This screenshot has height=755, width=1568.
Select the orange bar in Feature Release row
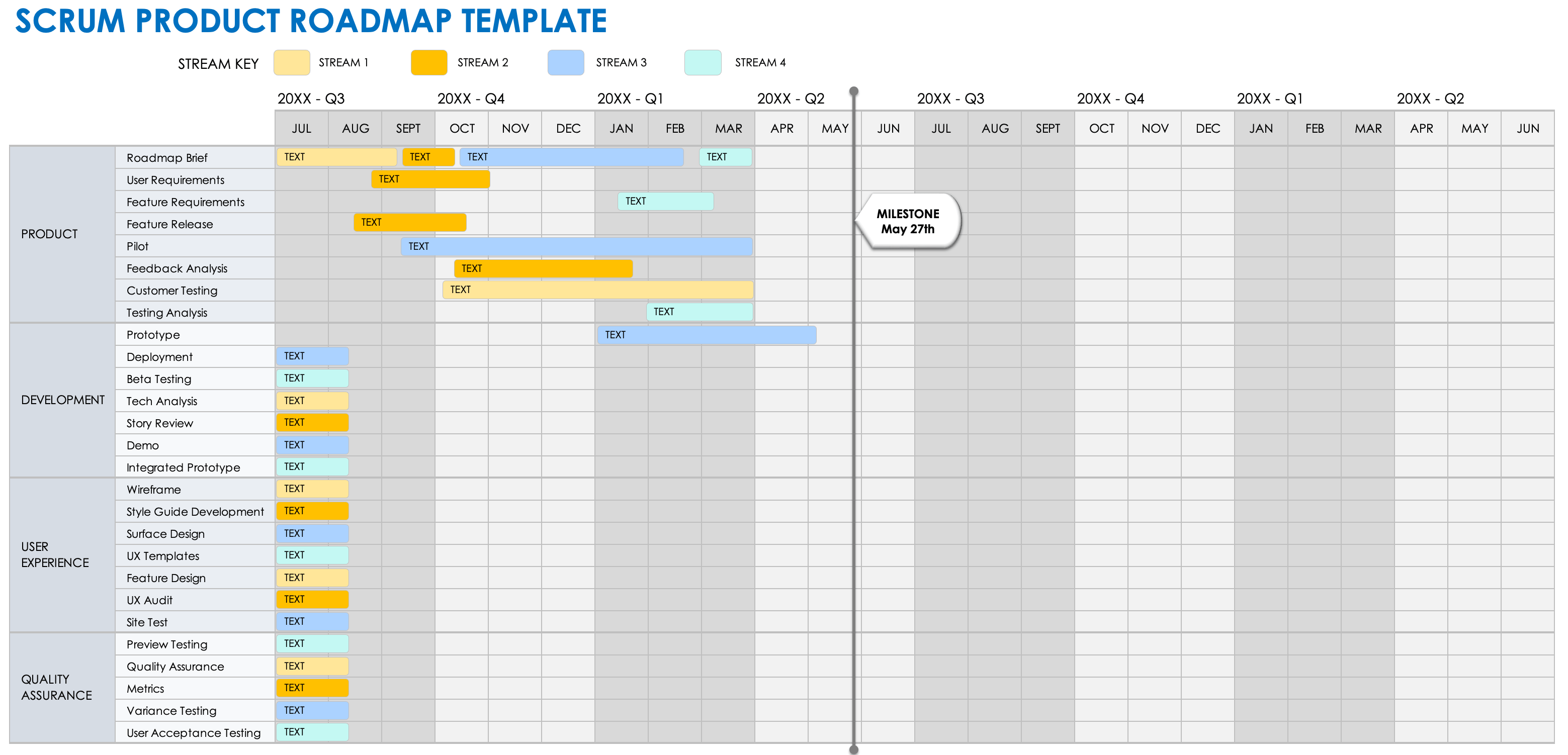click(410, 223)
